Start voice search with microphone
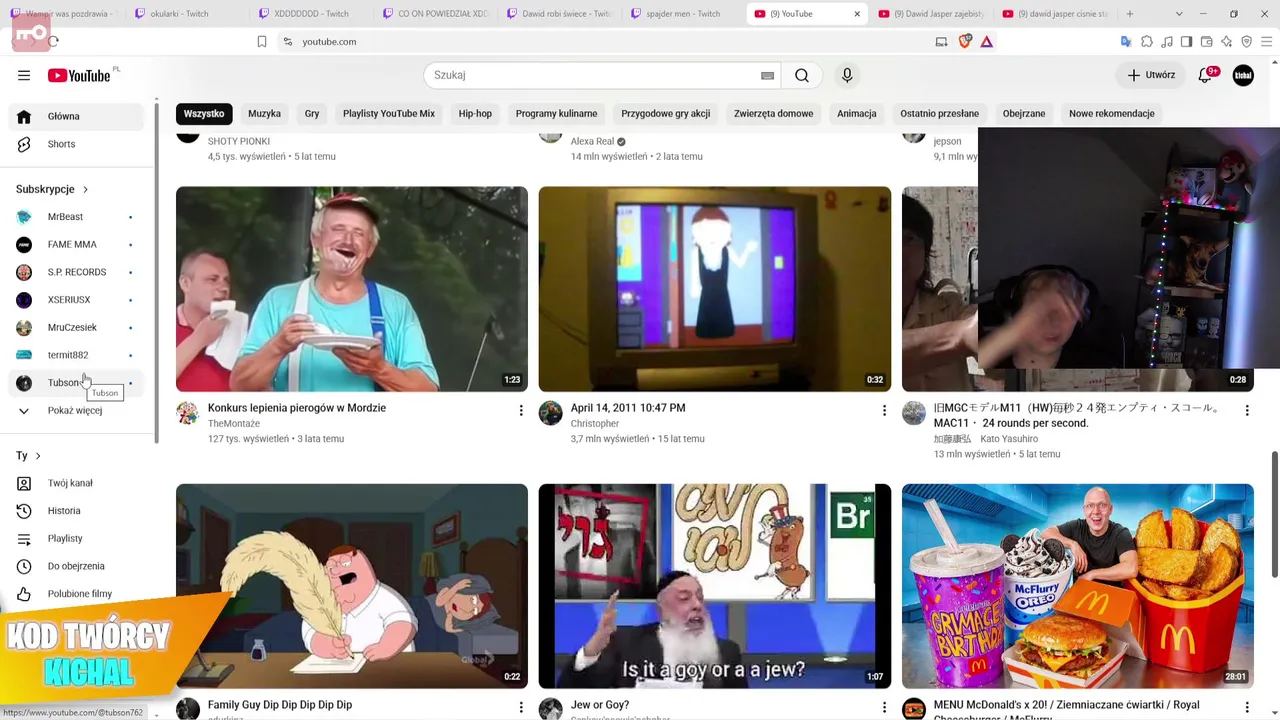This screenshot has height=720, width=1280. click(847, 75)
